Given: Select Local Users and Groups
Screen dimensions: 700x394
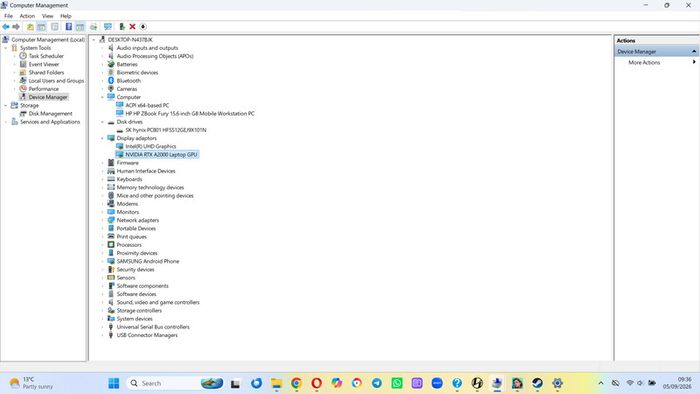Looking at the screenshot, I should coord(56,81).
